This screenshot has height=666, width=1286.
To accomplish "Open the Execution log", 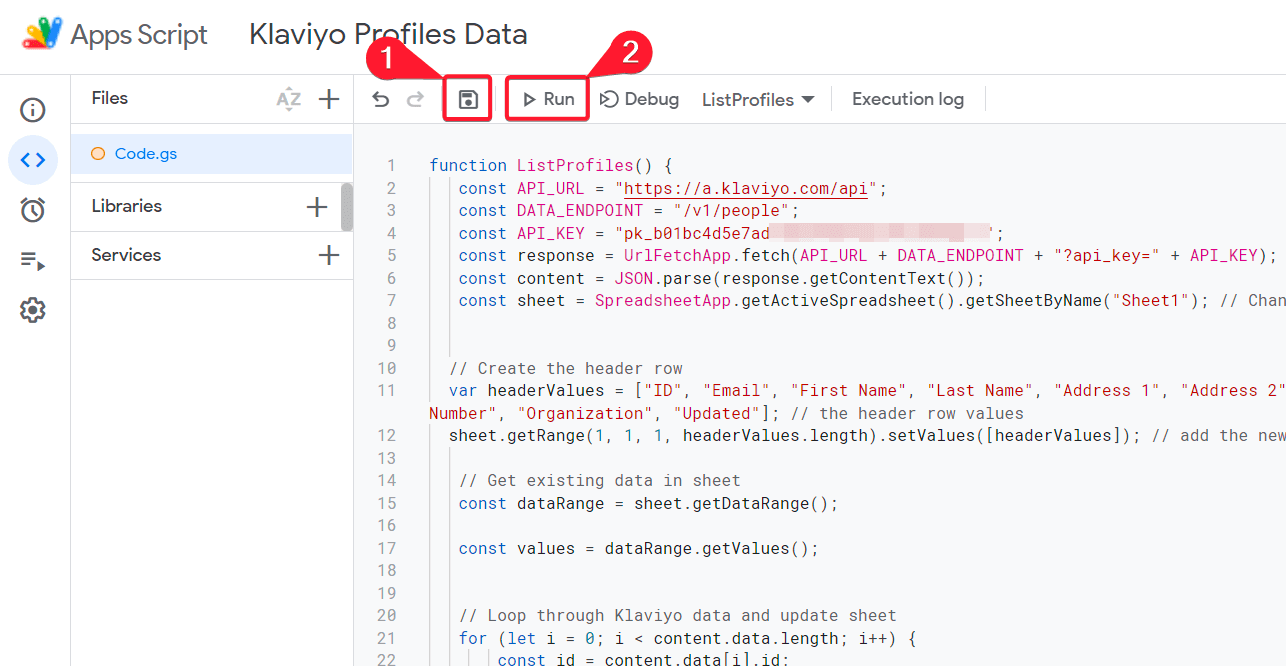I will [x=908, y=99].
